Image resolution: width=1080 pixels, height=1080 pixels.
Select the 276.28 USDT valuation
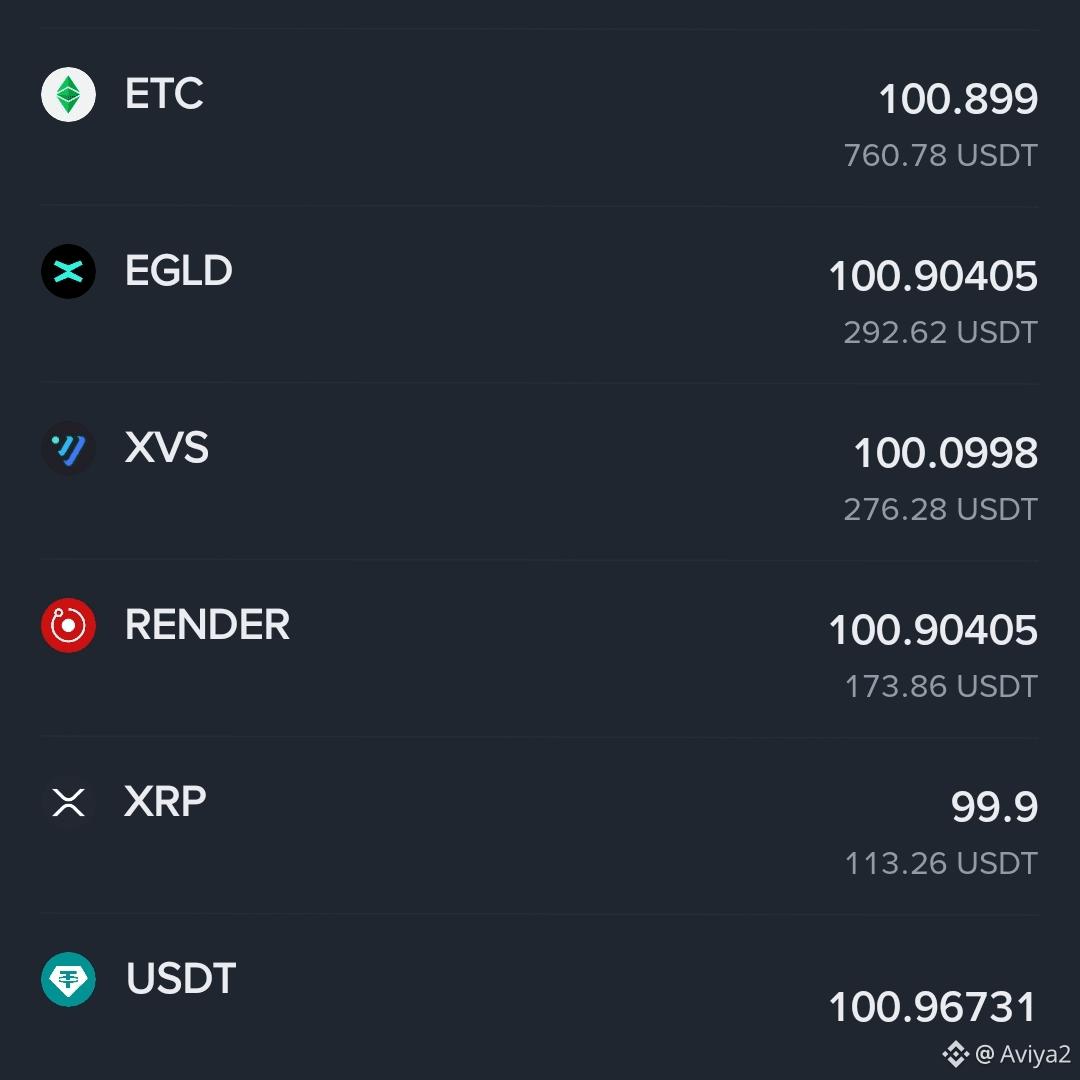coord(941,510)
